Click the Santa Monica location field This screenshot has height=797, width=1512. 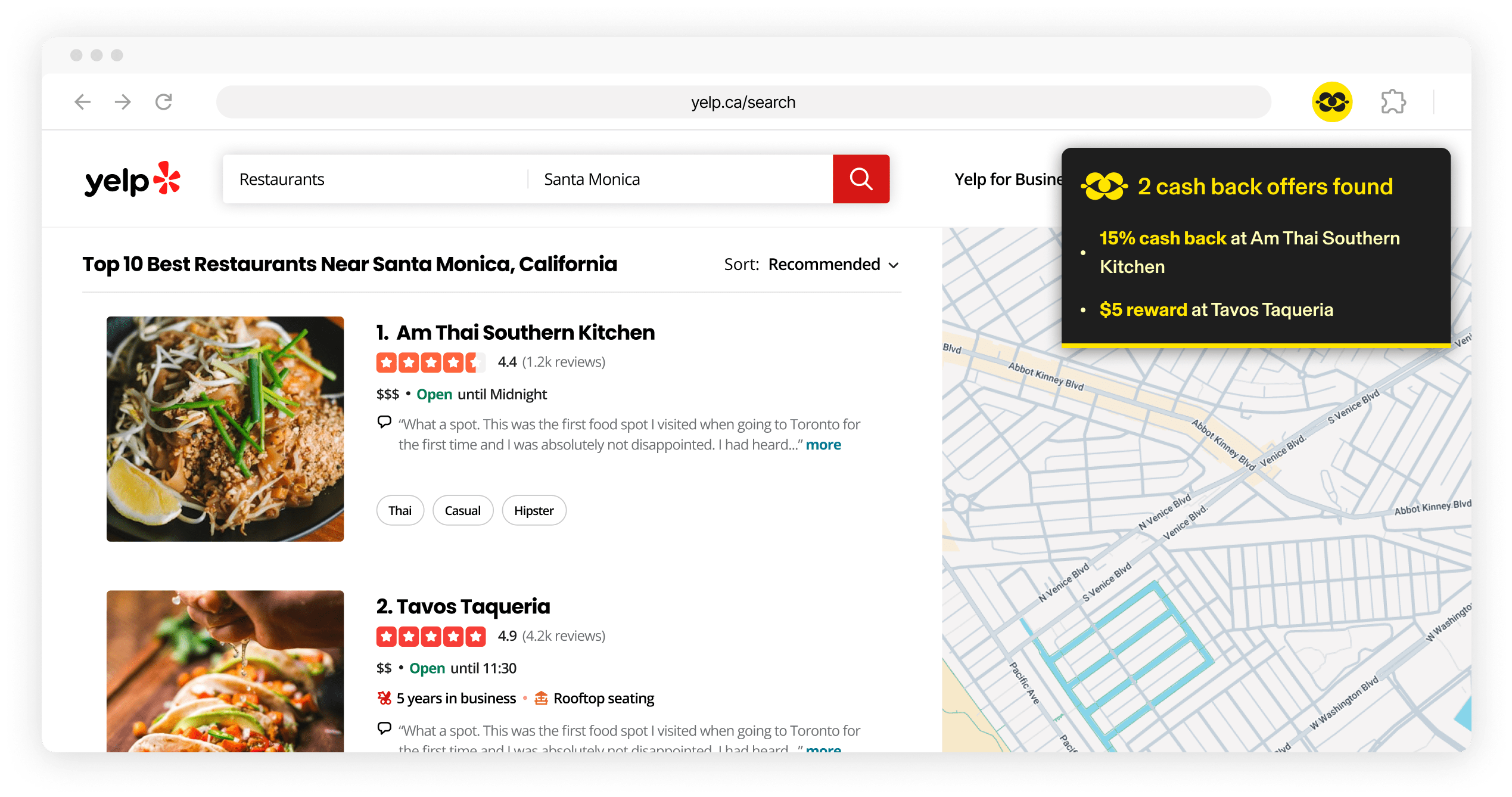[680, 179]
